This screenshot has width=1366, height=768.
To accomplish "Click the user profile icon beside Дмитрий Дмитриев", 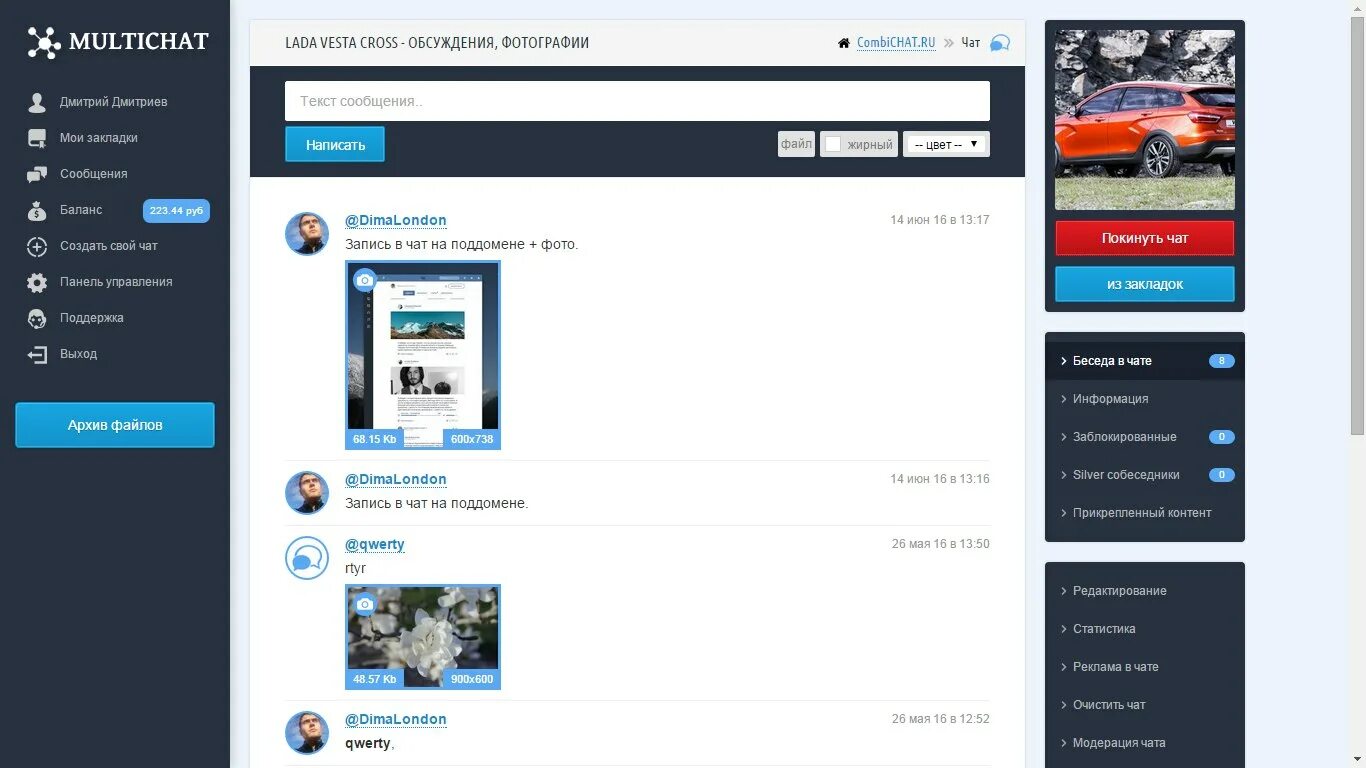I will point(37,102).
